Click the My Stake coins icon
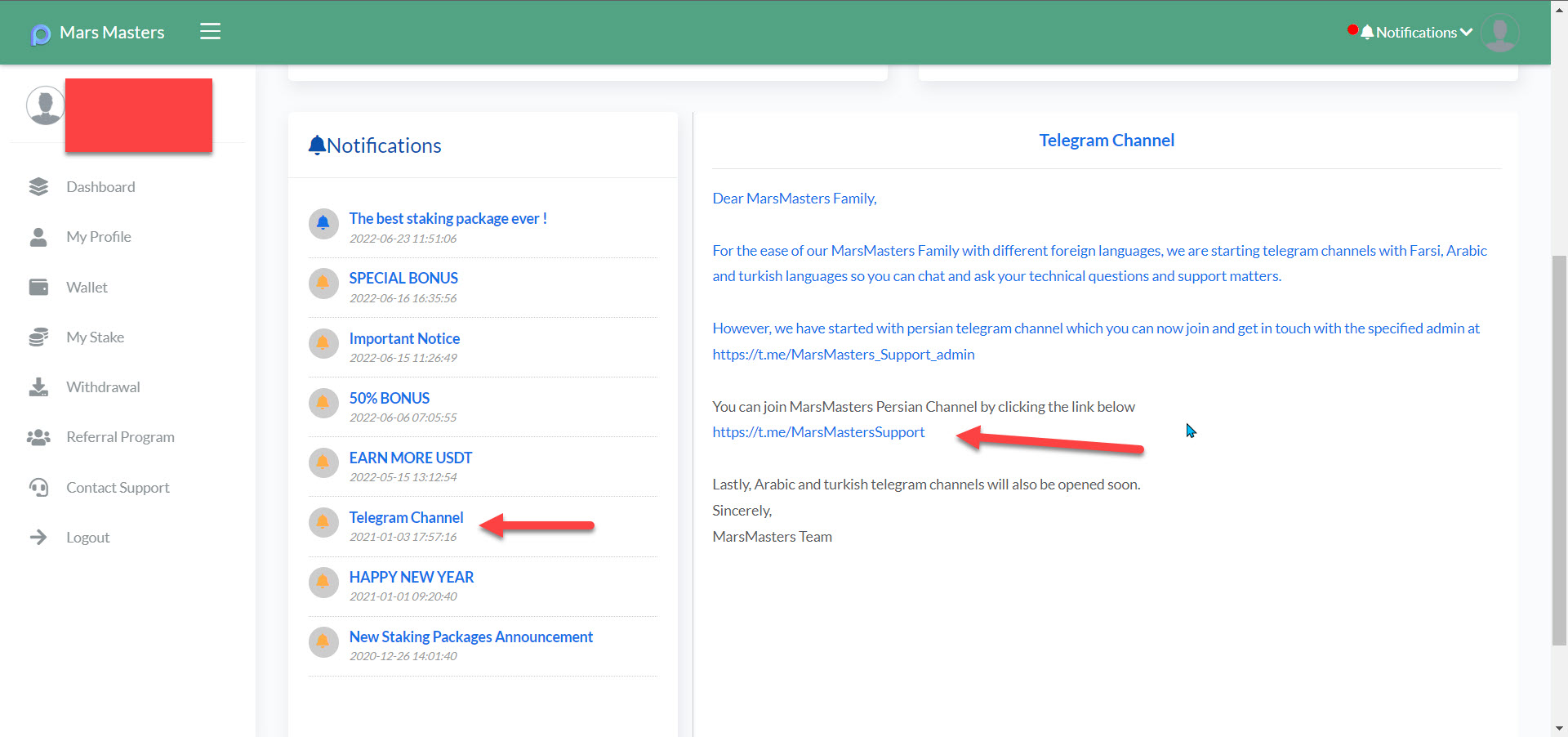The width and height of the screenshot is (1568, 737). pyautogui.click(x=38, y=337)
